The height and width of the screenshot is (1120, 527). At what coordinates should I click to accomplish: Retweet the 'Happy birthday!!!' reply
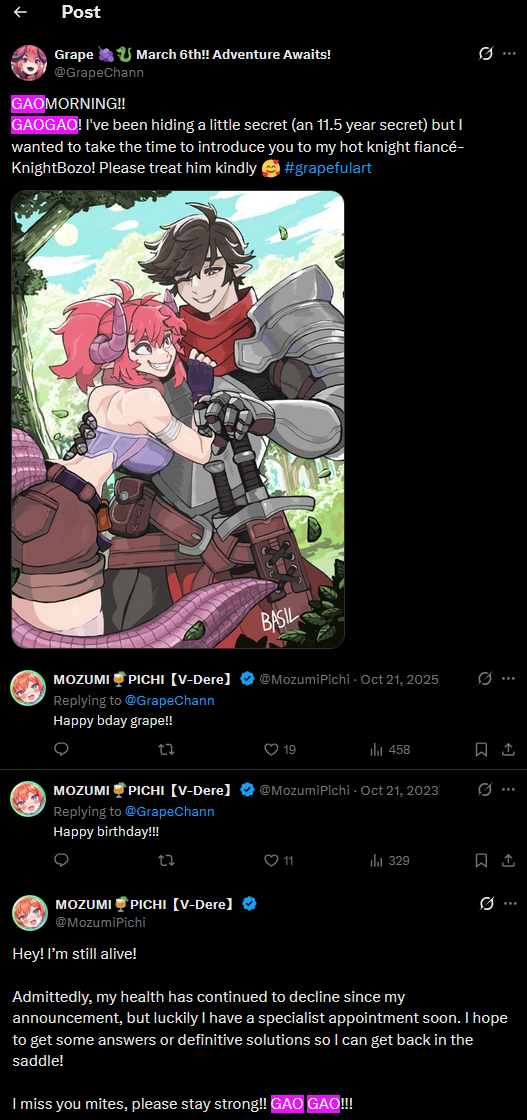166,861
